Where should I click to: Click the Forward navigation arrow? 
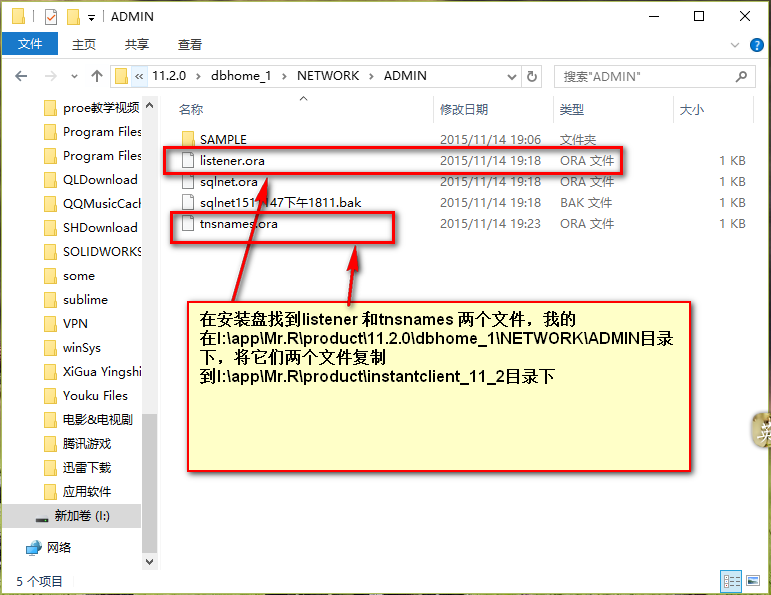click(x=50, y=76)
